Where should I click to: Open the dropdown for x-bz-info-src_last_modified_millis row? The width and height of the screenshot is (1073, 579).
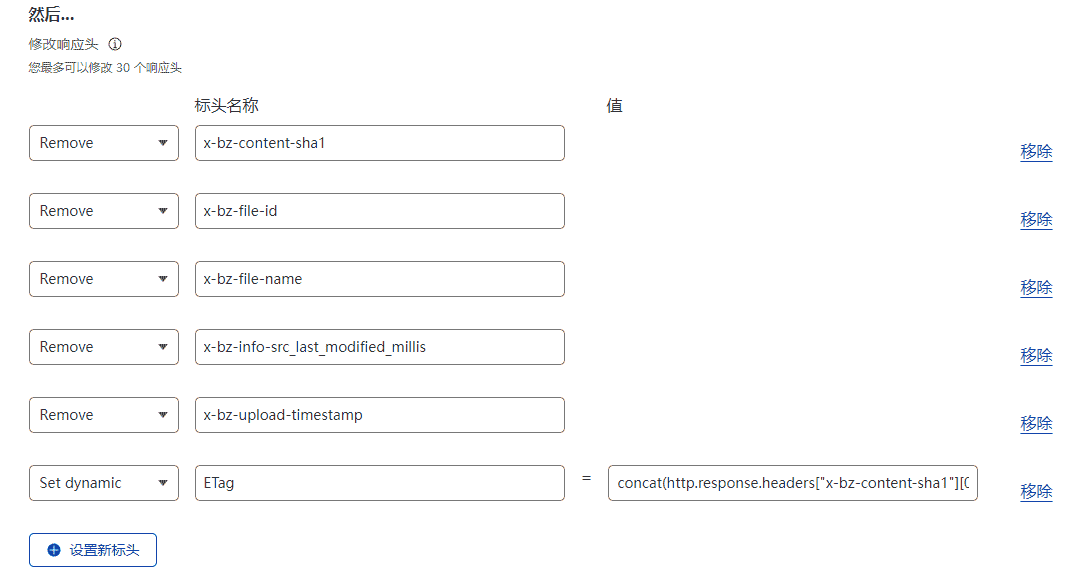point(104,347)
